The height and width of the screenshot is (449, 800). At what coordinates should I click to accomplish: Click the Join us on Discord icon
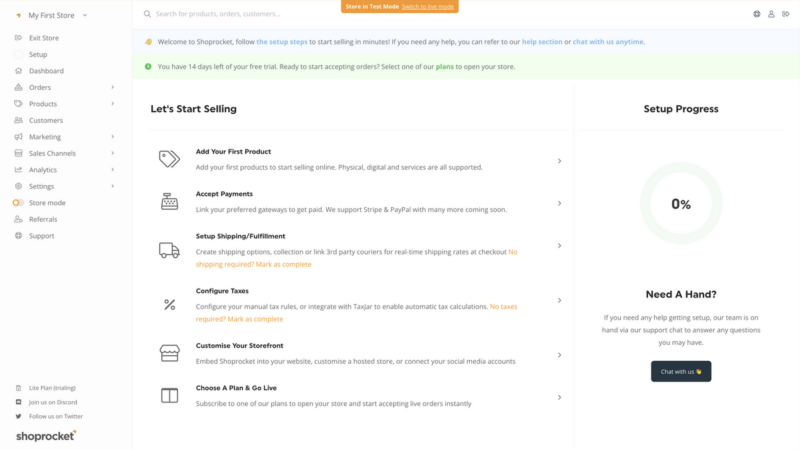pos(18,402)
